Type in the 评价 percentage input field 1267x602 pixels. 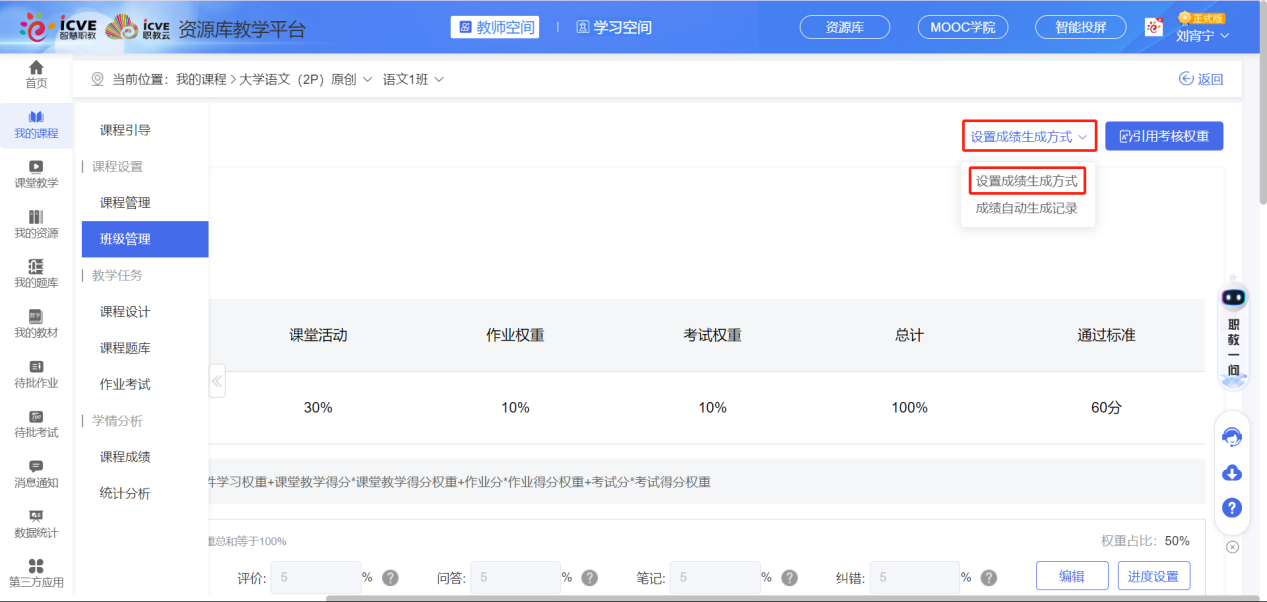click(x=316, y=577)
